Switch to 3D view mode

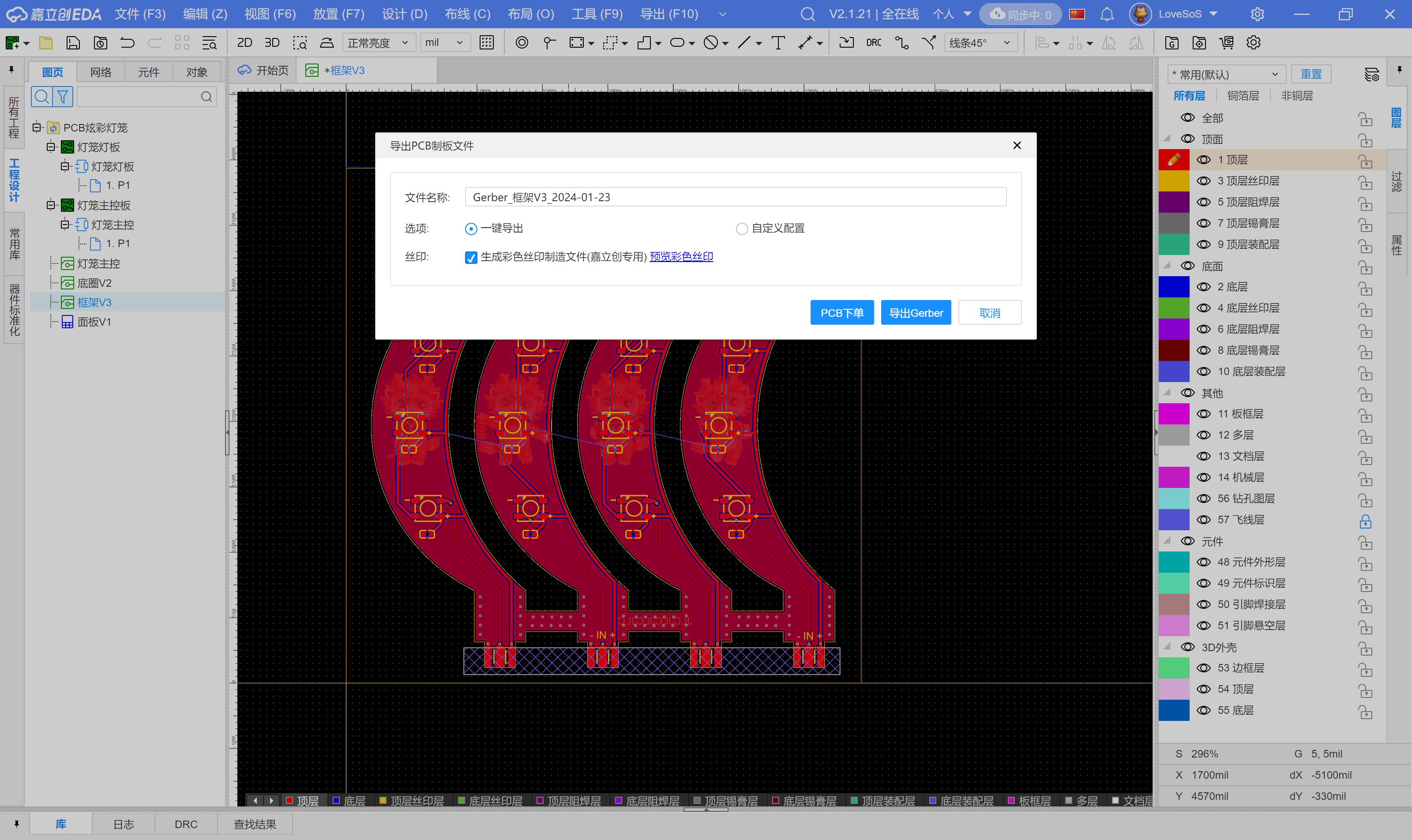point(272,42)
